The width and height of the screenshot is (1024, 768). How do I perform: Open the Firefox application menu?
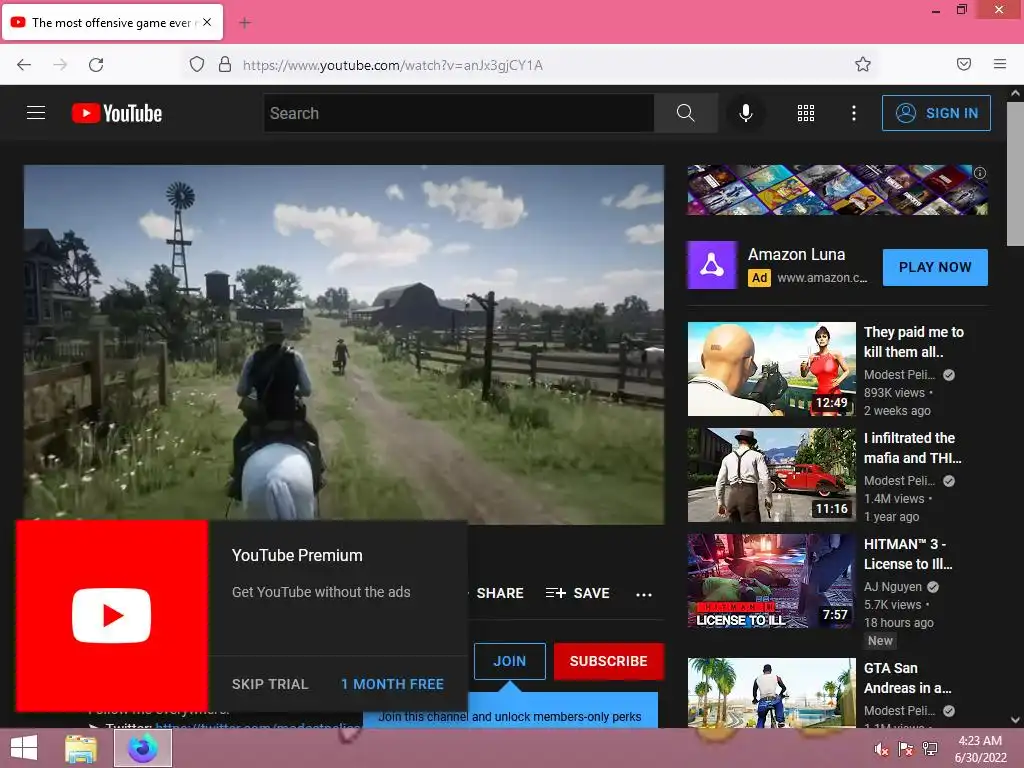1000,65
